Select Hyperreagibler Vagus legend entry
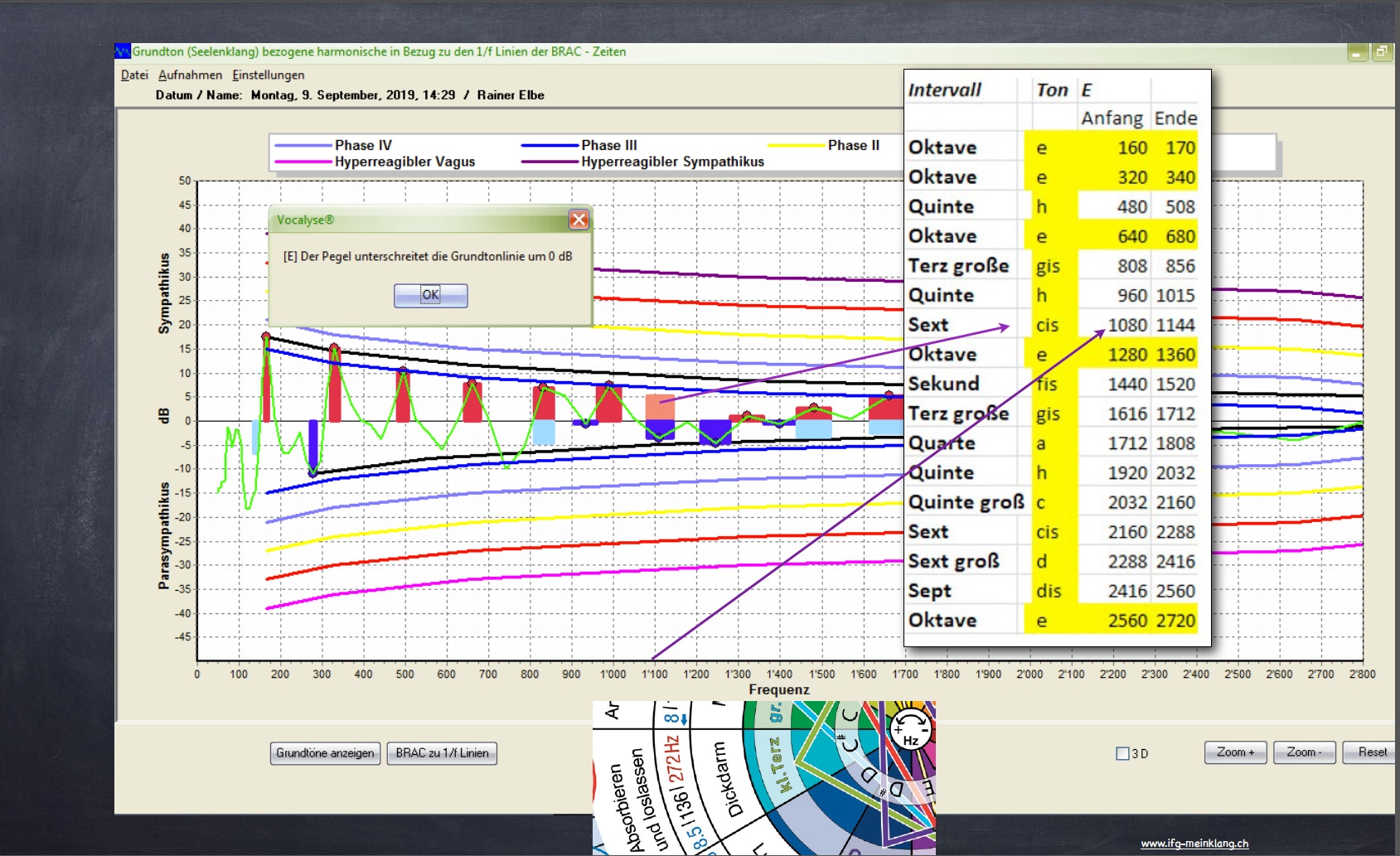This screenshot has width=1400, height=856. 375,162
